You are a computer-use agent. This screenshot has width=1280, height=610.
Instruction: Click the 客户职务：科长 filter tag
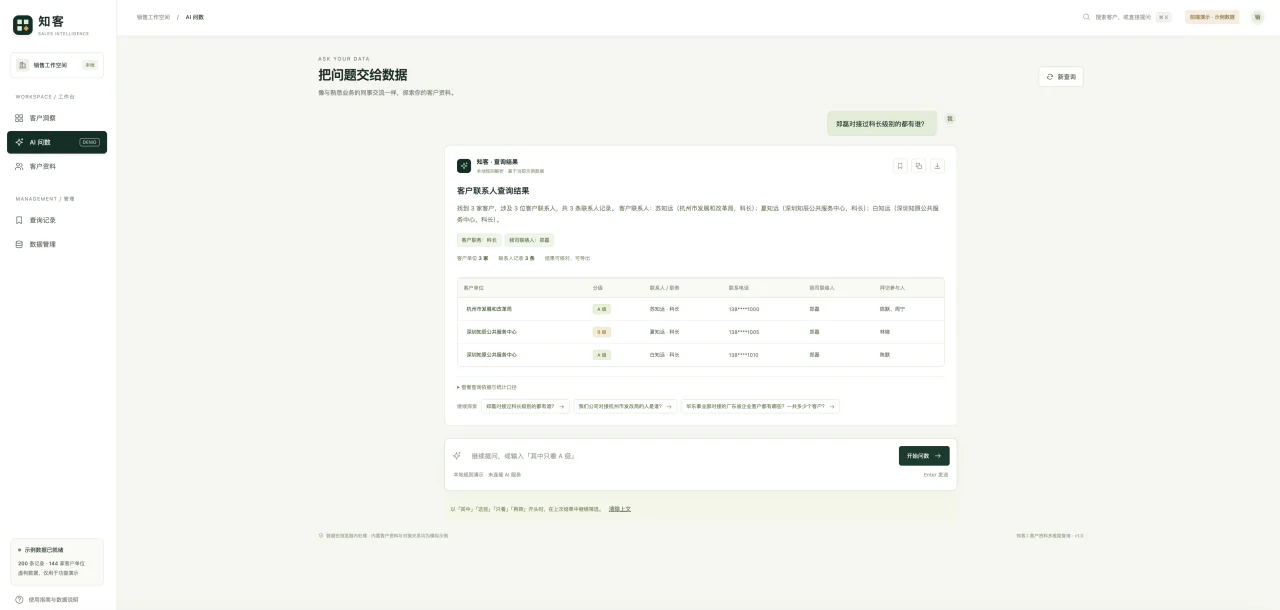coord(479,240)
